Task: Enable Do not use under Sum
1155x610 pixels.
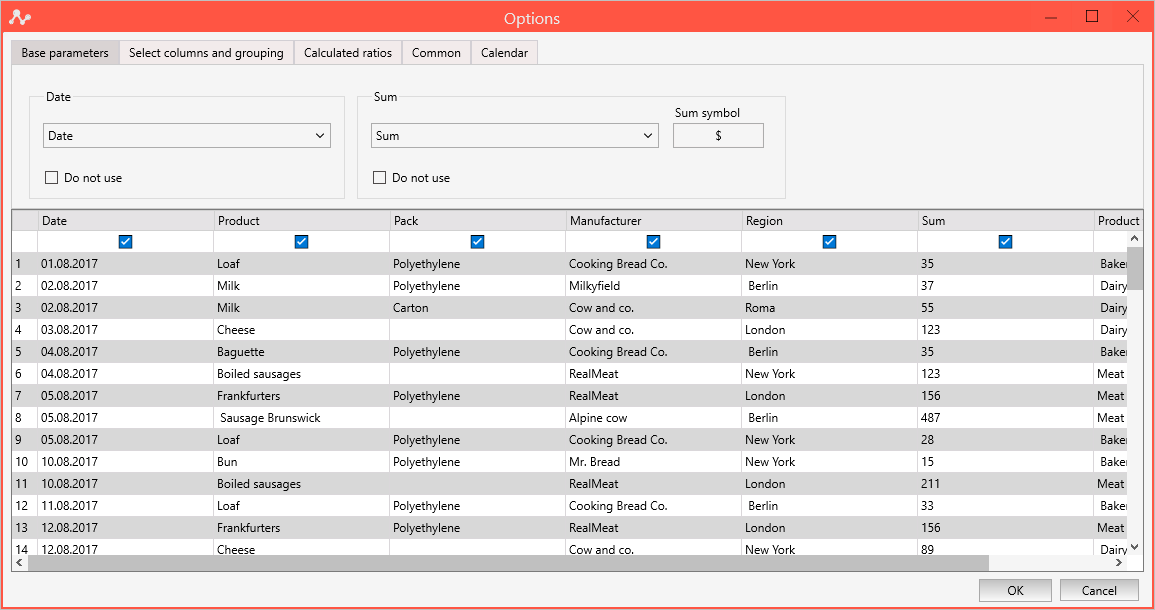Action: pos(379,178)
